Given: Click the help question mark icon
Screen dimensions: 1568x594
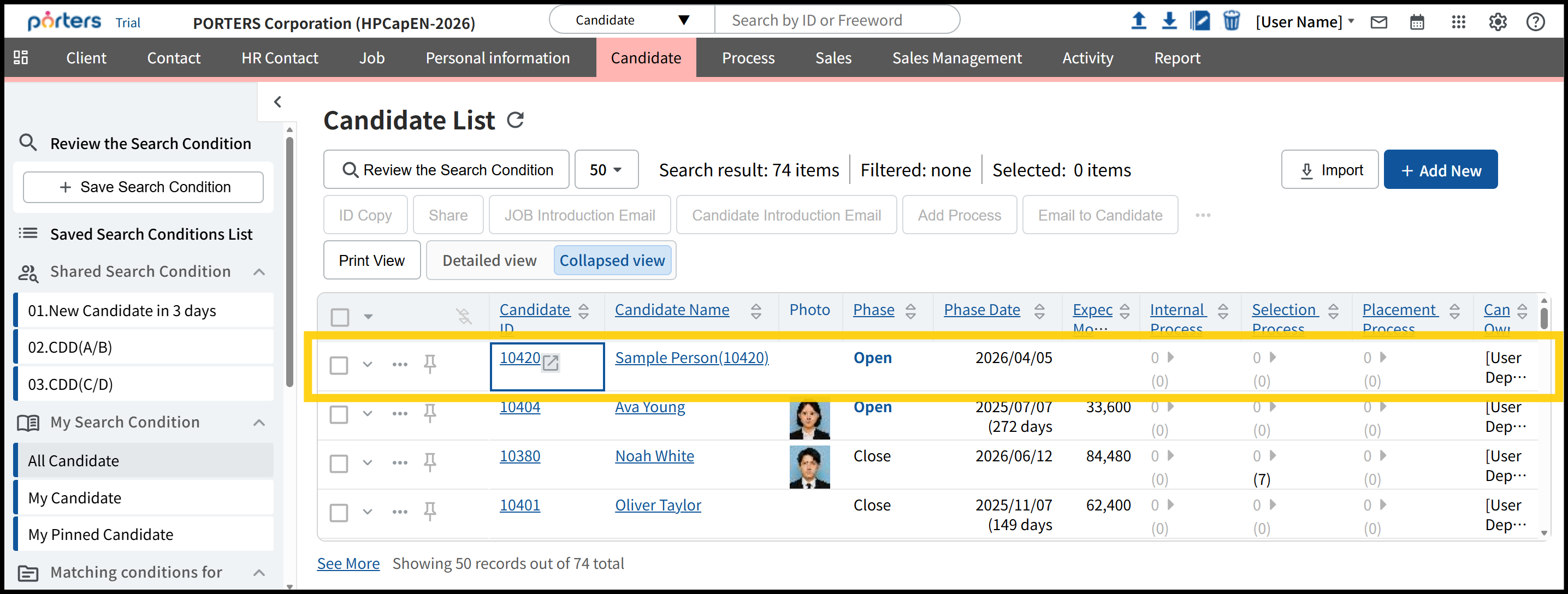Looking at the screenshot, I should pyautogui.click(x=1535, y=22).
